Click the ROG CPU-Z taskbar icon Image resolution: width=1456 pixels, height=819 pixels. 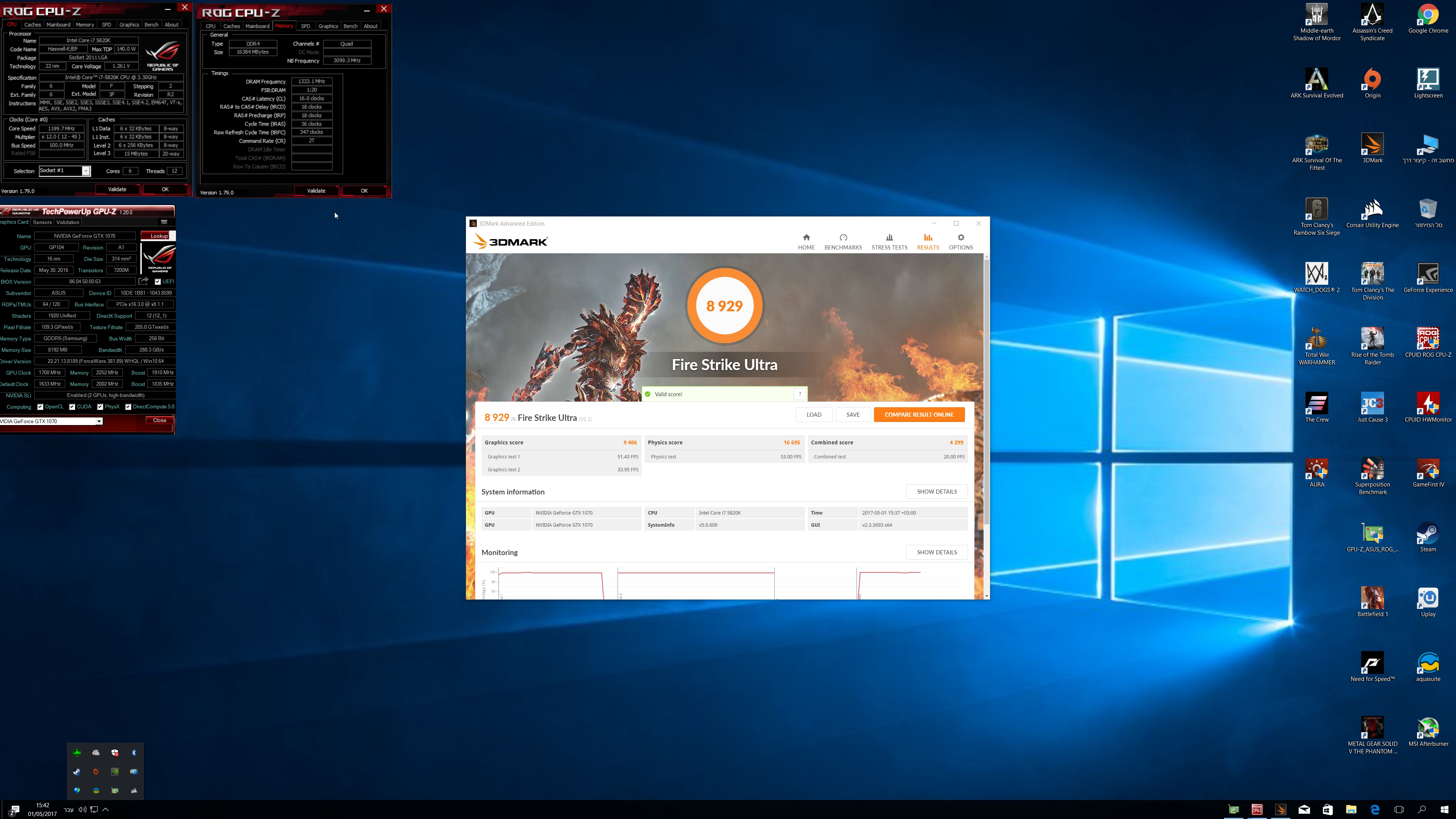click(1257, 810)
